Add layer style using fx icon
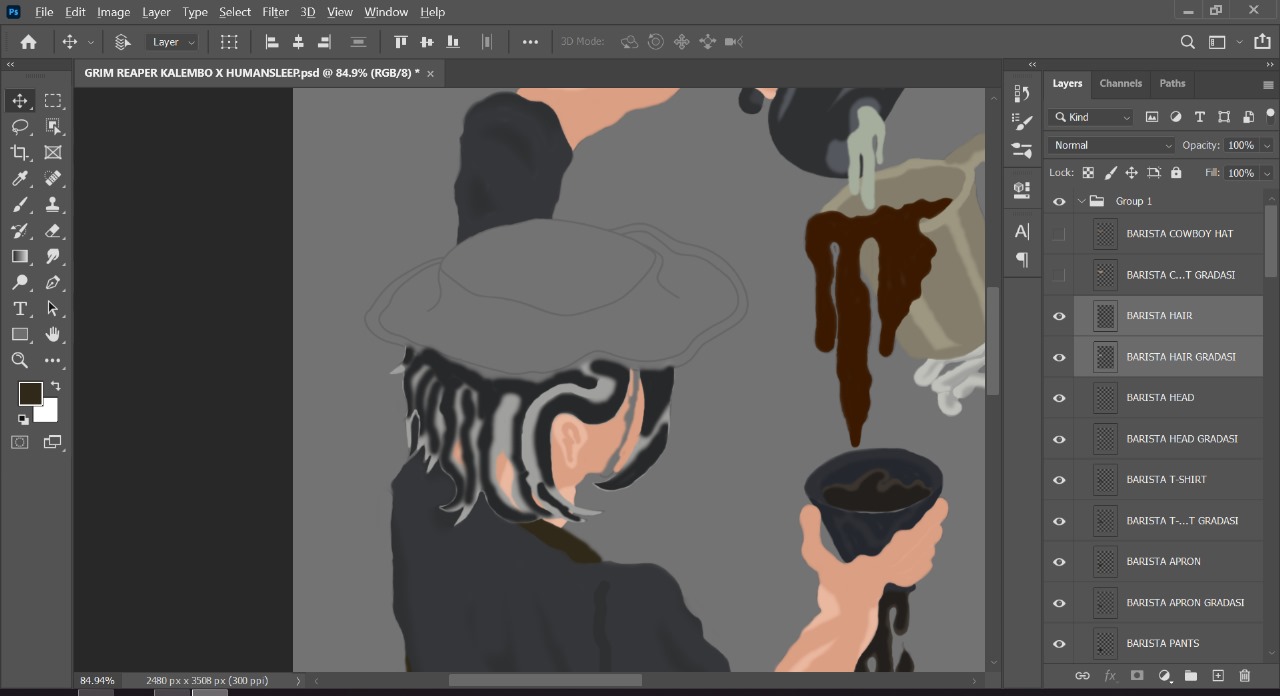The height and width of the screenshot is (696, 1280). click(x=1109, y=676)
